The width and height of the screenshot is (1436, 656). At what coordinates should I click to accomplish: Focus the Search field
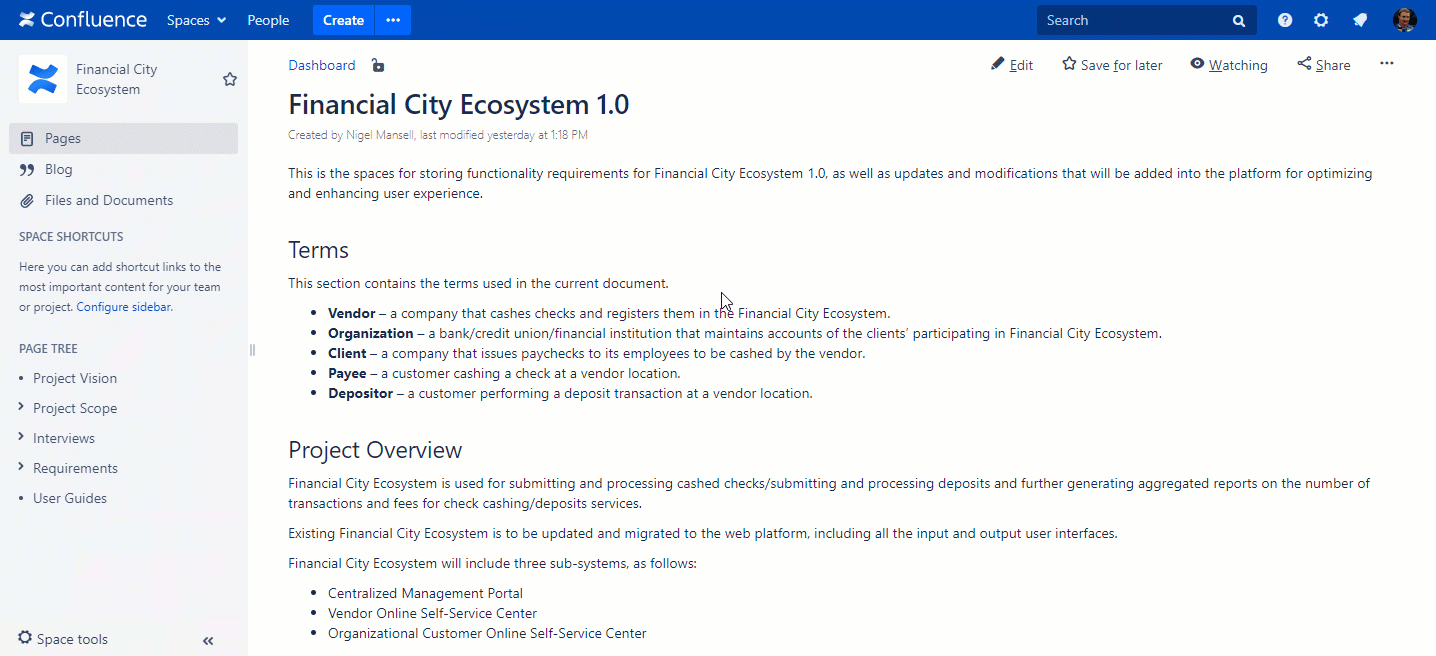(x=1146, y=20)
